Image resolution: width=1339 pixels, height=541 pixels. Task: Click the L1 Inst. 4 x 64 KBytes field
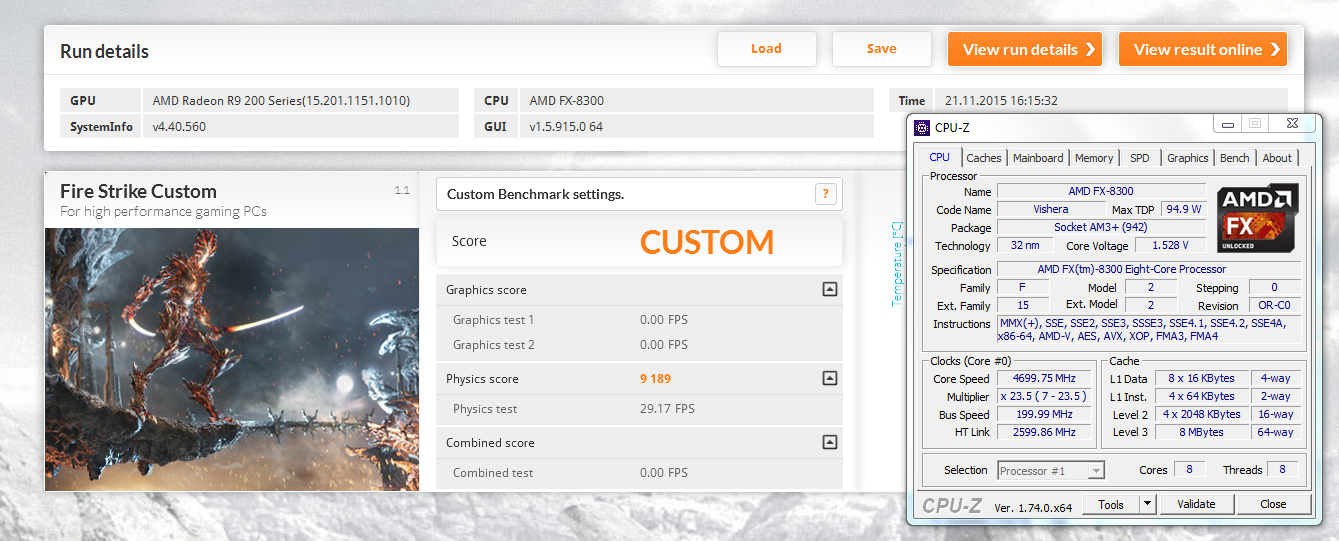(1201, 397)
